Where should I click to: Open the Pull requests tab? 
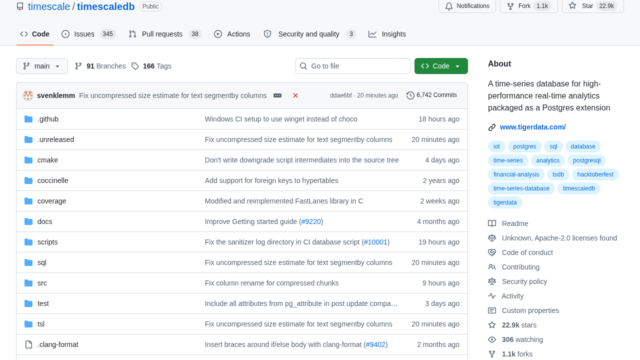pos(165,34)
